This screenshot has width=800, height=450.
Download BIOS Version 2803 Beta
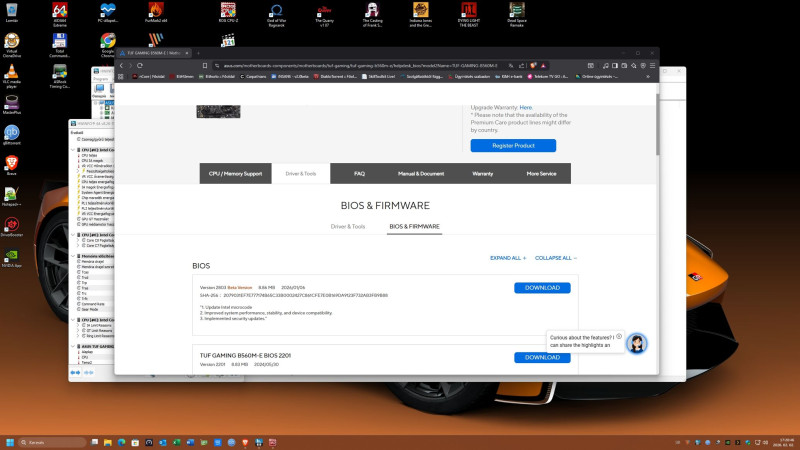click(x=542, y=288)
